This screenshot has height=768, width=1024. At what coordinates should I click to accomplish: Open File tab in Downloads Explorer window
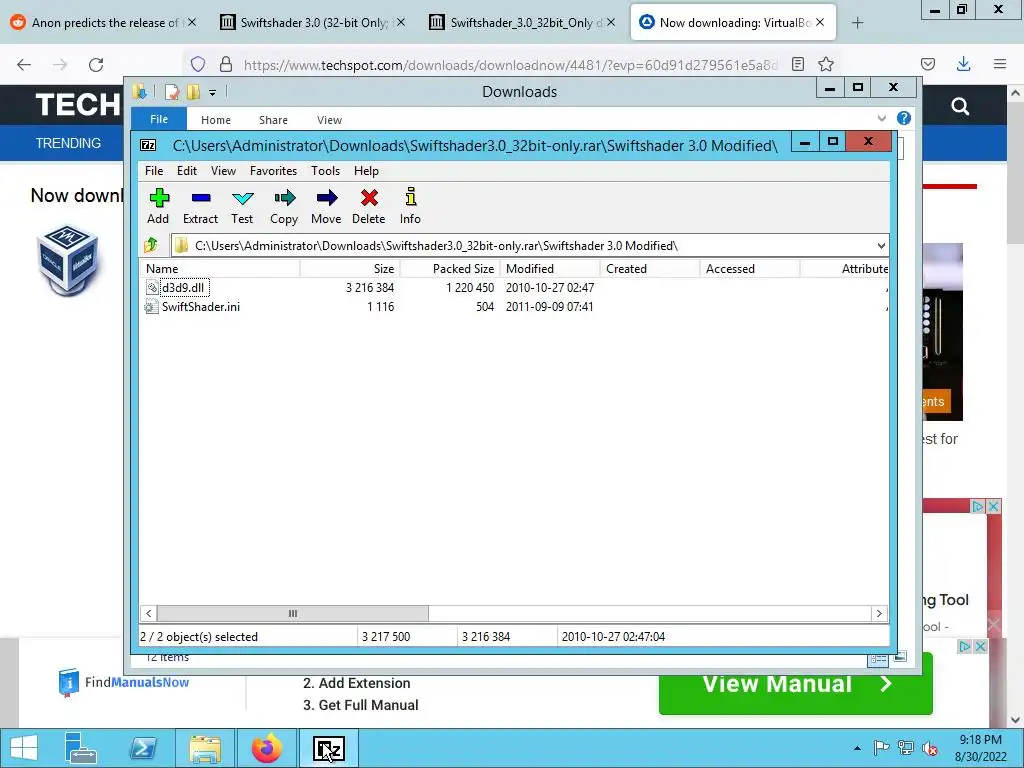coord(159,120)
